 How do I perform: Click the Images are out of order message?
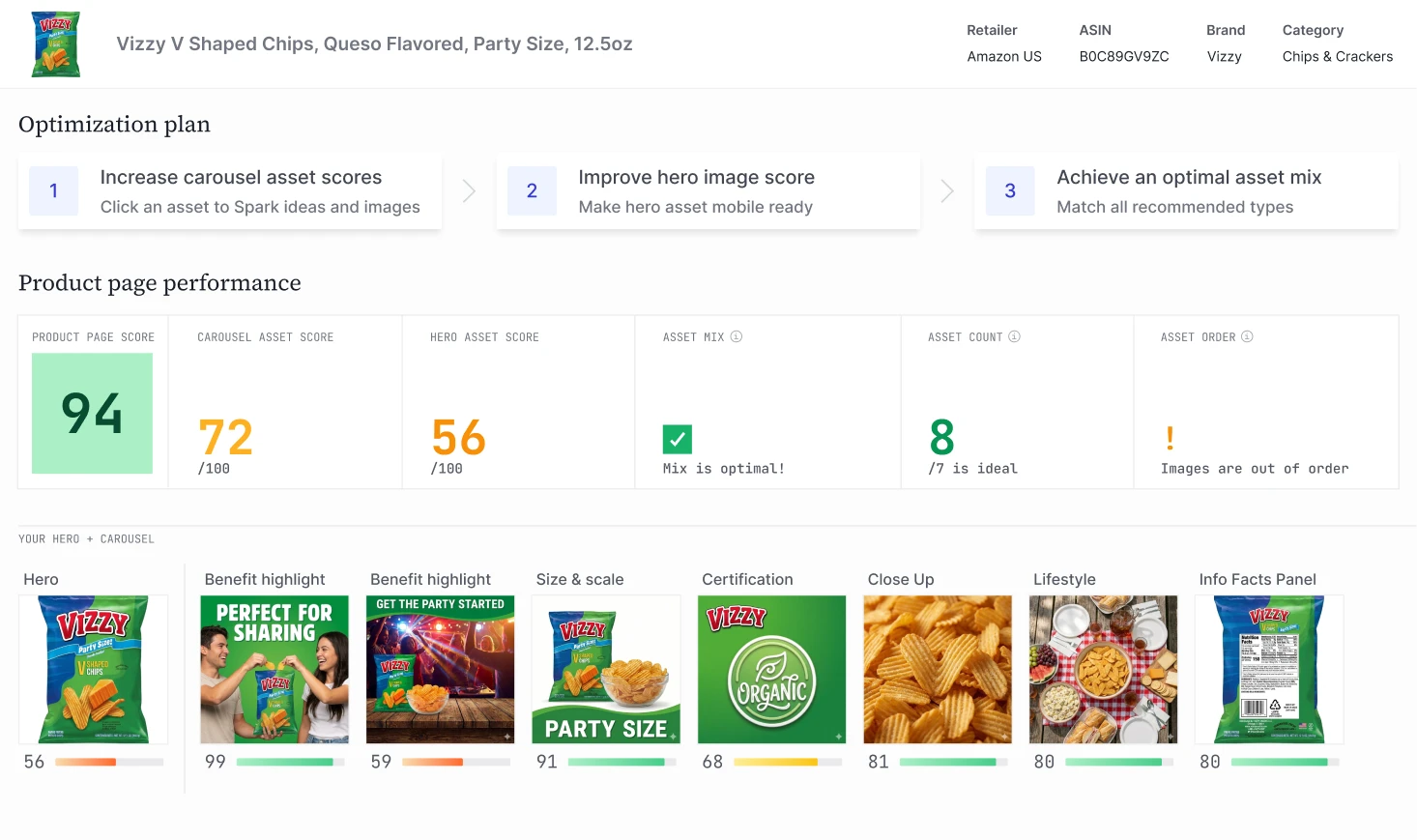[x=1255, y=469]
